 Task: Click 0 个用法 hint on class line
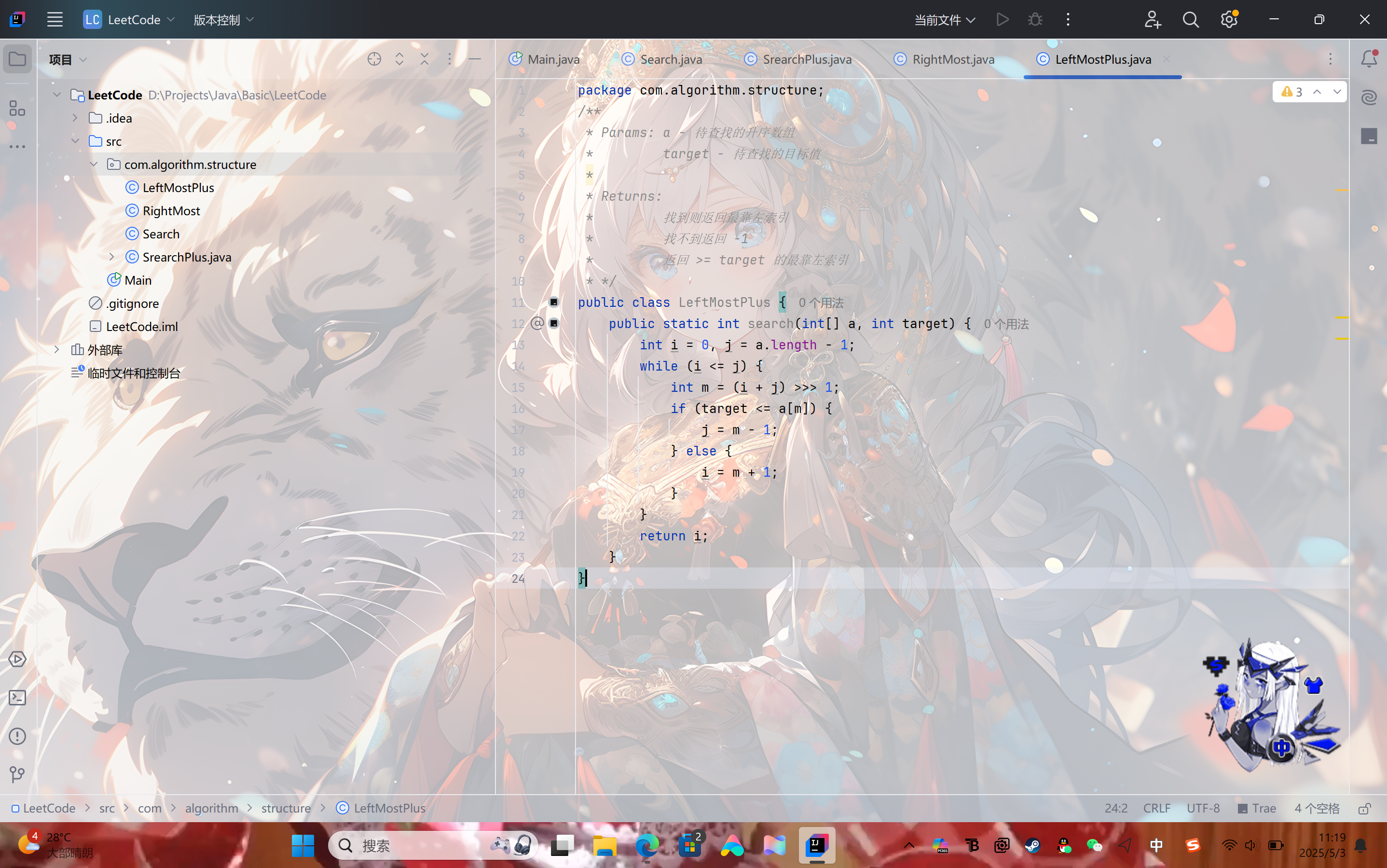pos(821,303)
